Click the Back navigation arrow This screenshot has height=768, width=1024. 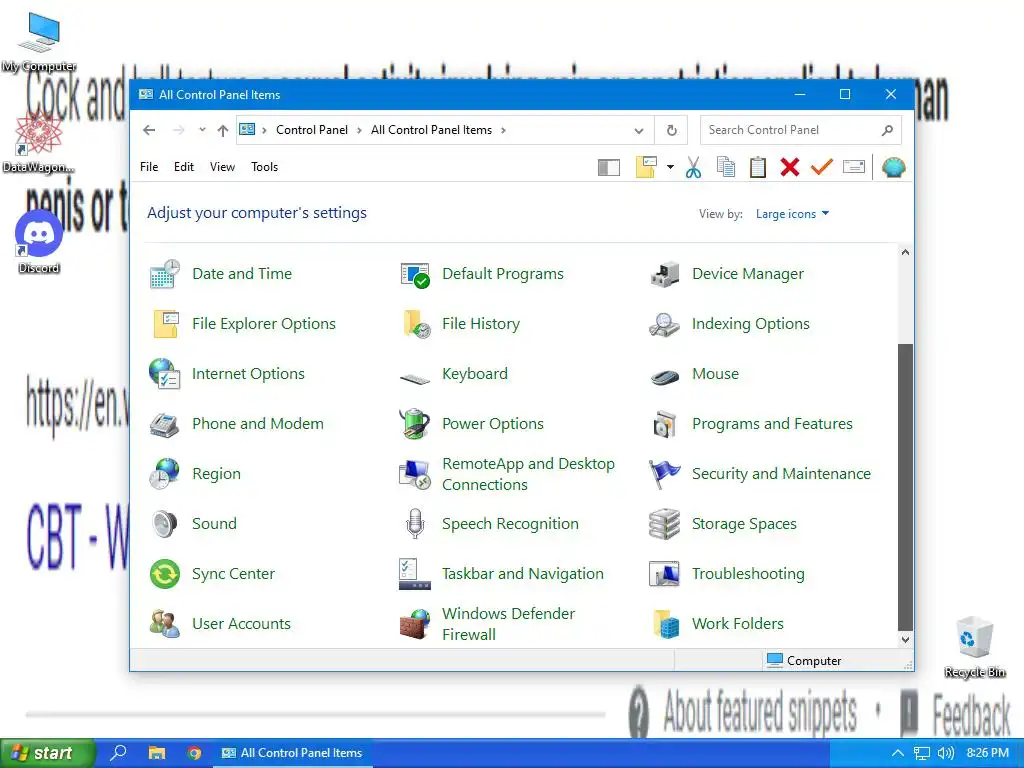coord(149,130)
